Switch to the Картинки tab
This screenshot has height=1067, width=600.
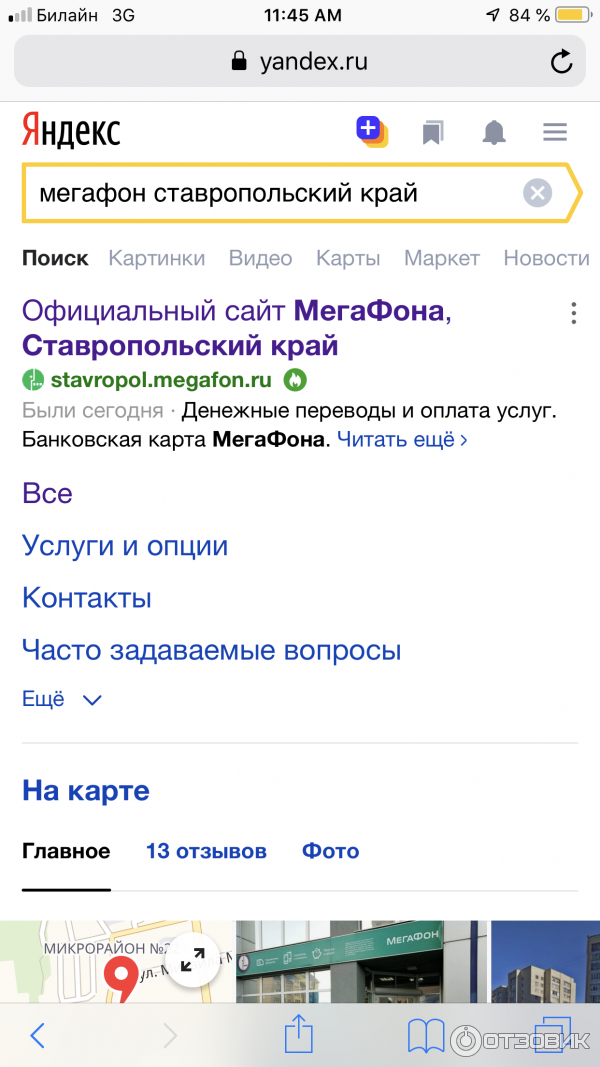[x=157, y=258]
